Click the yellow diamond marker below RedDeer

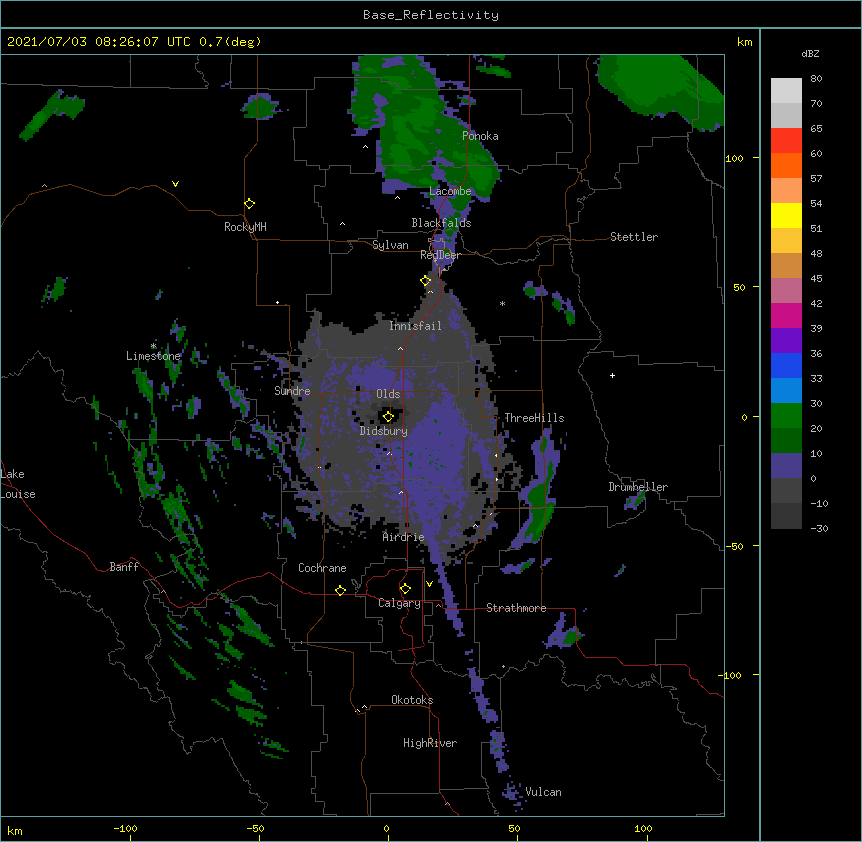pyautogui.click(x=425, y=281)
